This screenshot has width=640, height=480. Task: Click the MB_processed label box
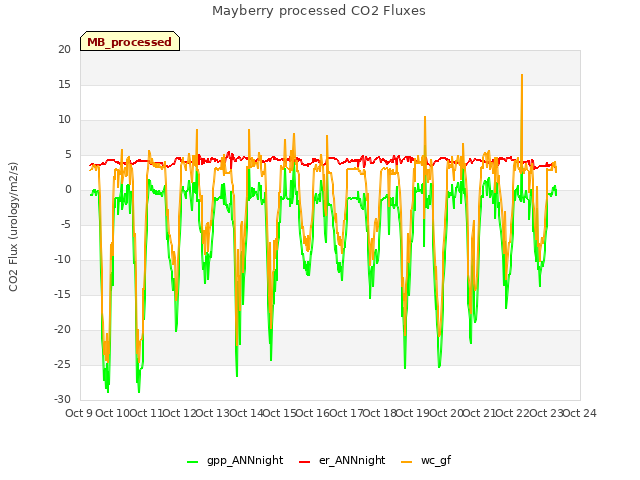[130, 41]
